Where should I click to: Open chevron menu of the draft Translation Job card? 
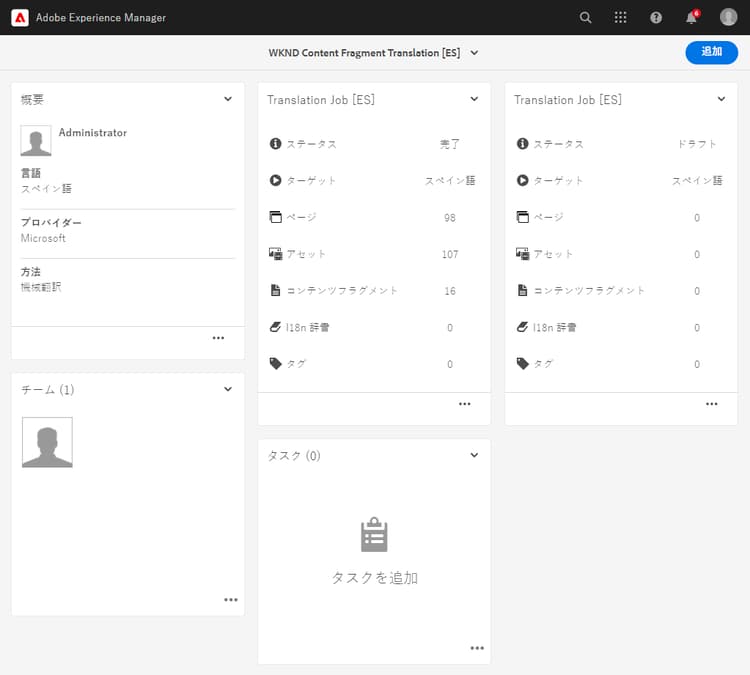pyautogui.click(x=721, y=99)
